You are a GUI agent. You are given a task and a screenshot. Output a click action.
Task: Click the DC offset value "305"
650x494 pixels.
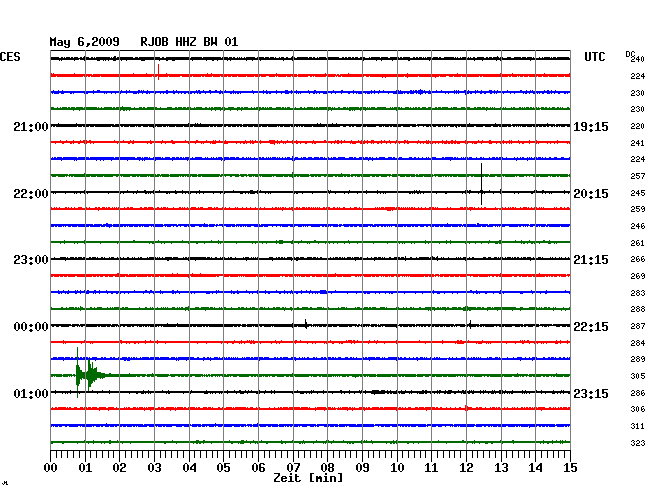point(638,376)
